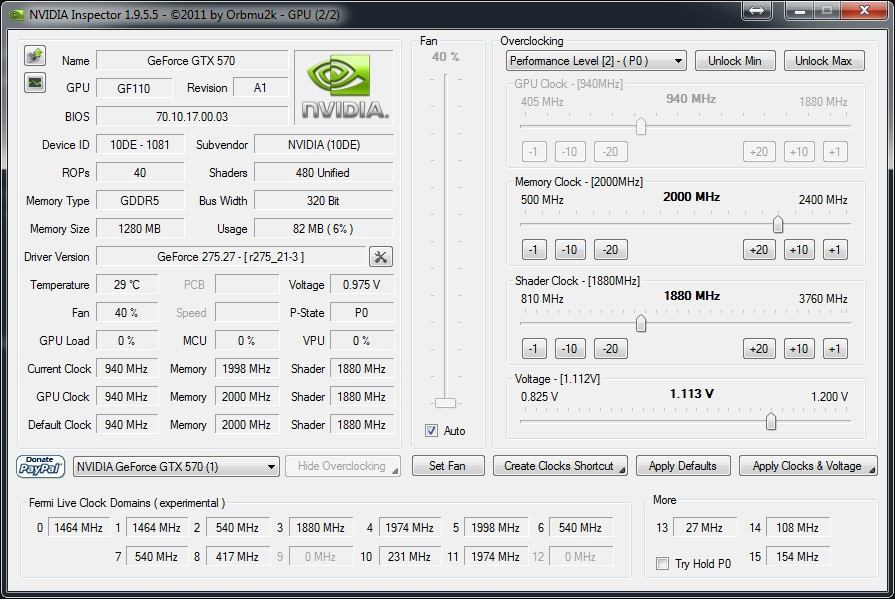Click Fermi clock domain 3 value 1880 MHz

[321, 528]
